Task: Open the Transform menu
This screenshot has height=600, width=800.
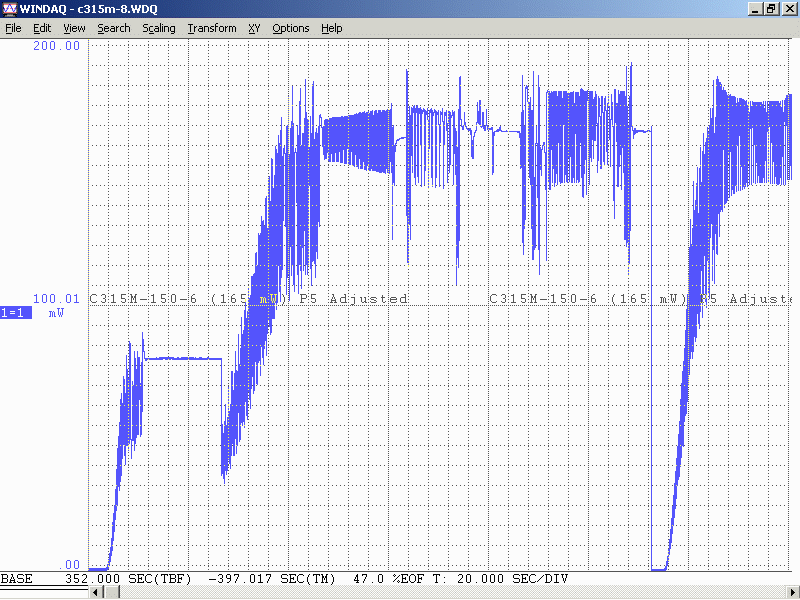Action: (212, 28)
